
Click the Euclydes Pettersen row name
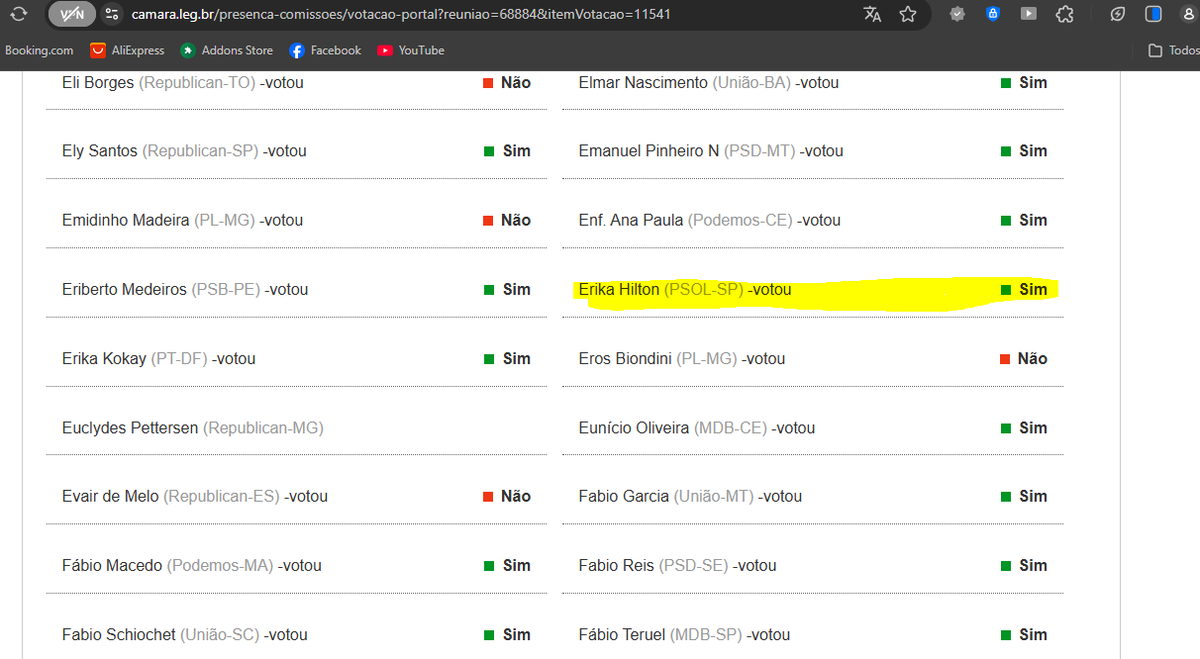(130, 428)
